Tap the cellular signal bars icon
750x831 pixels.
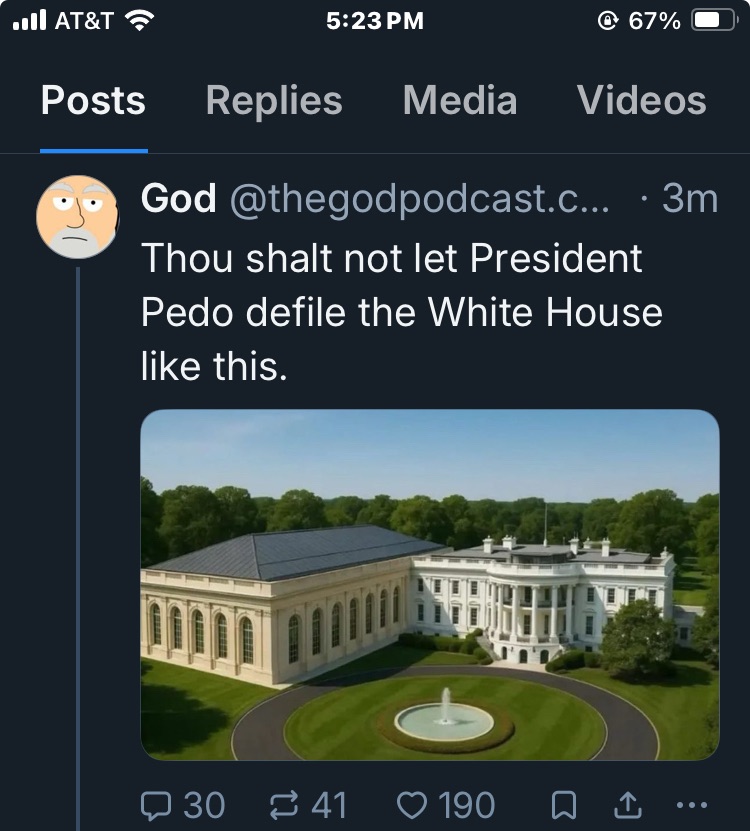pos(29,21)
